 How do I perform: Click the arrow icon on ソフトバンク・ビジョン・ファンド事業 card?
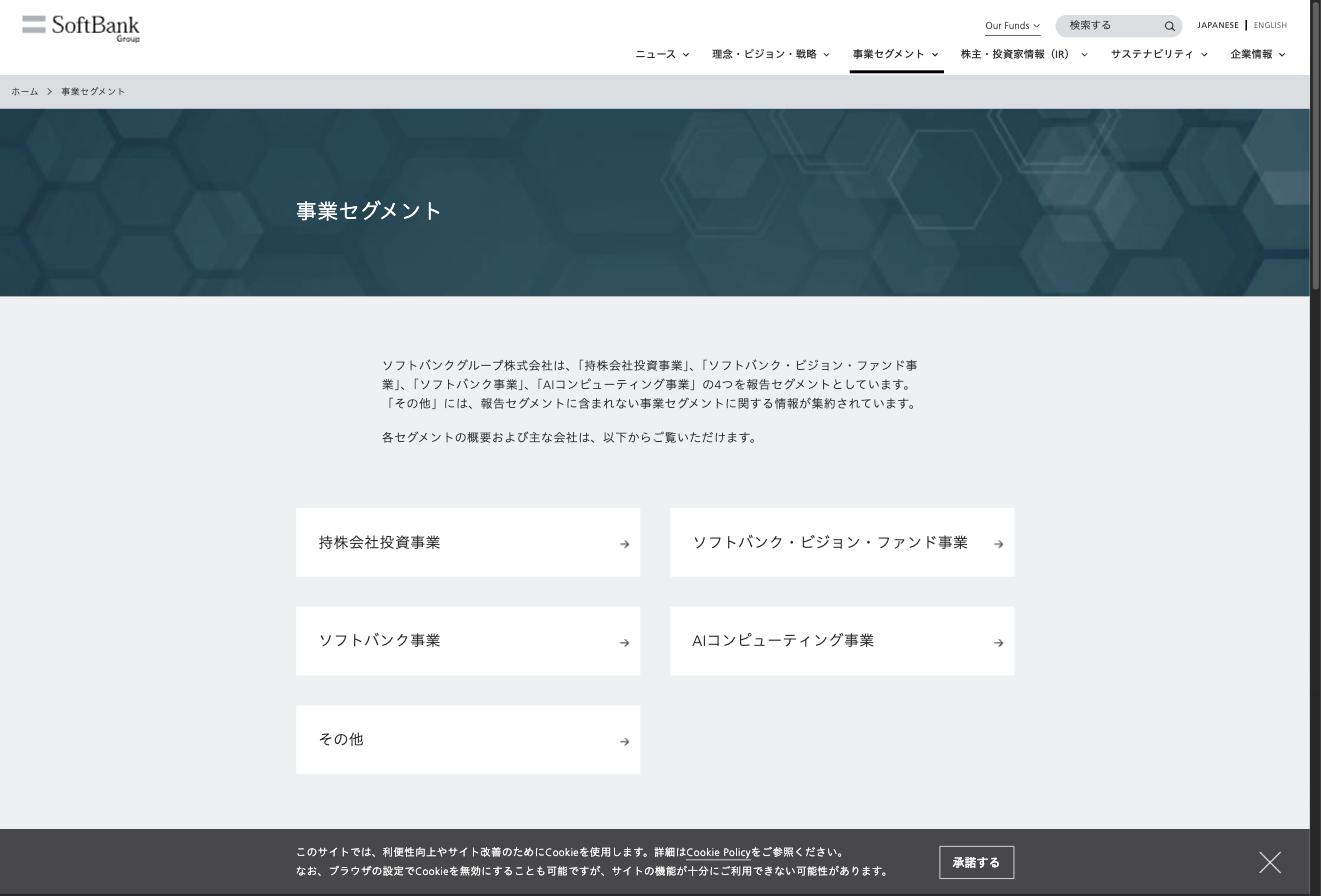pyautogui.click(x=998, y=544)
